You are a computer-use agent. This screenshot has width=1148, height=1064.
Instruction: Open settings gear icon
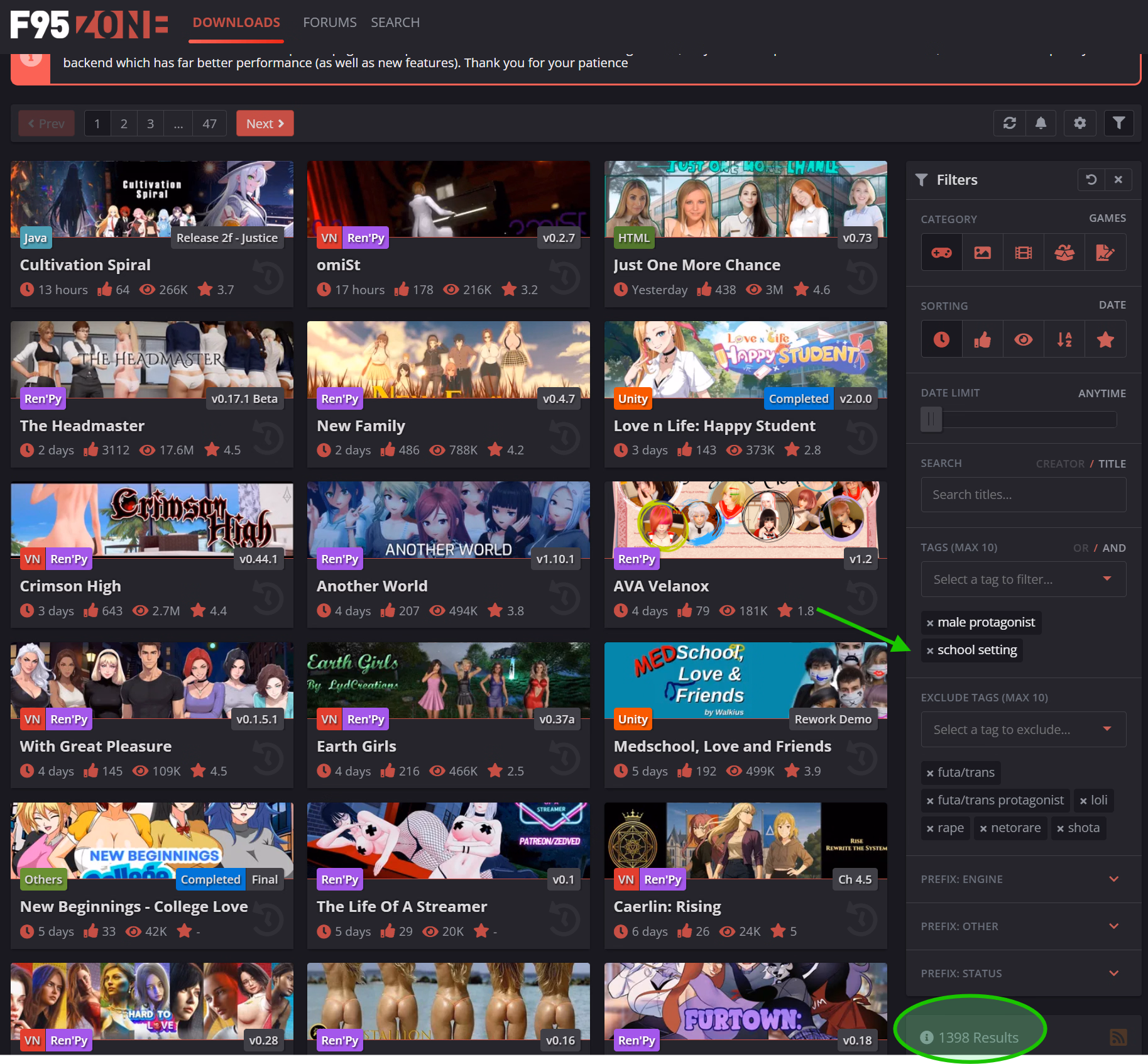[1080, 123]
